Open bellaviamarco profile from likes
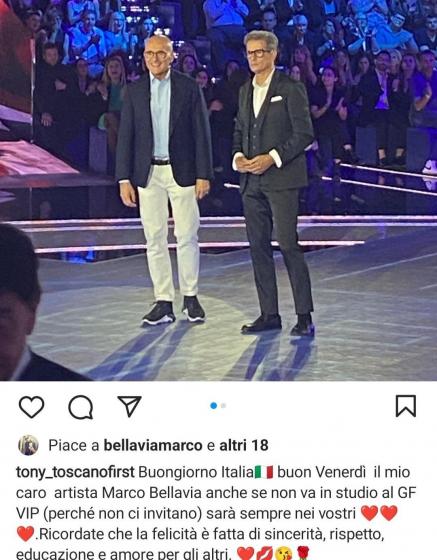The width and height of the screenshot is (437, 560). (x=153, y=445)
